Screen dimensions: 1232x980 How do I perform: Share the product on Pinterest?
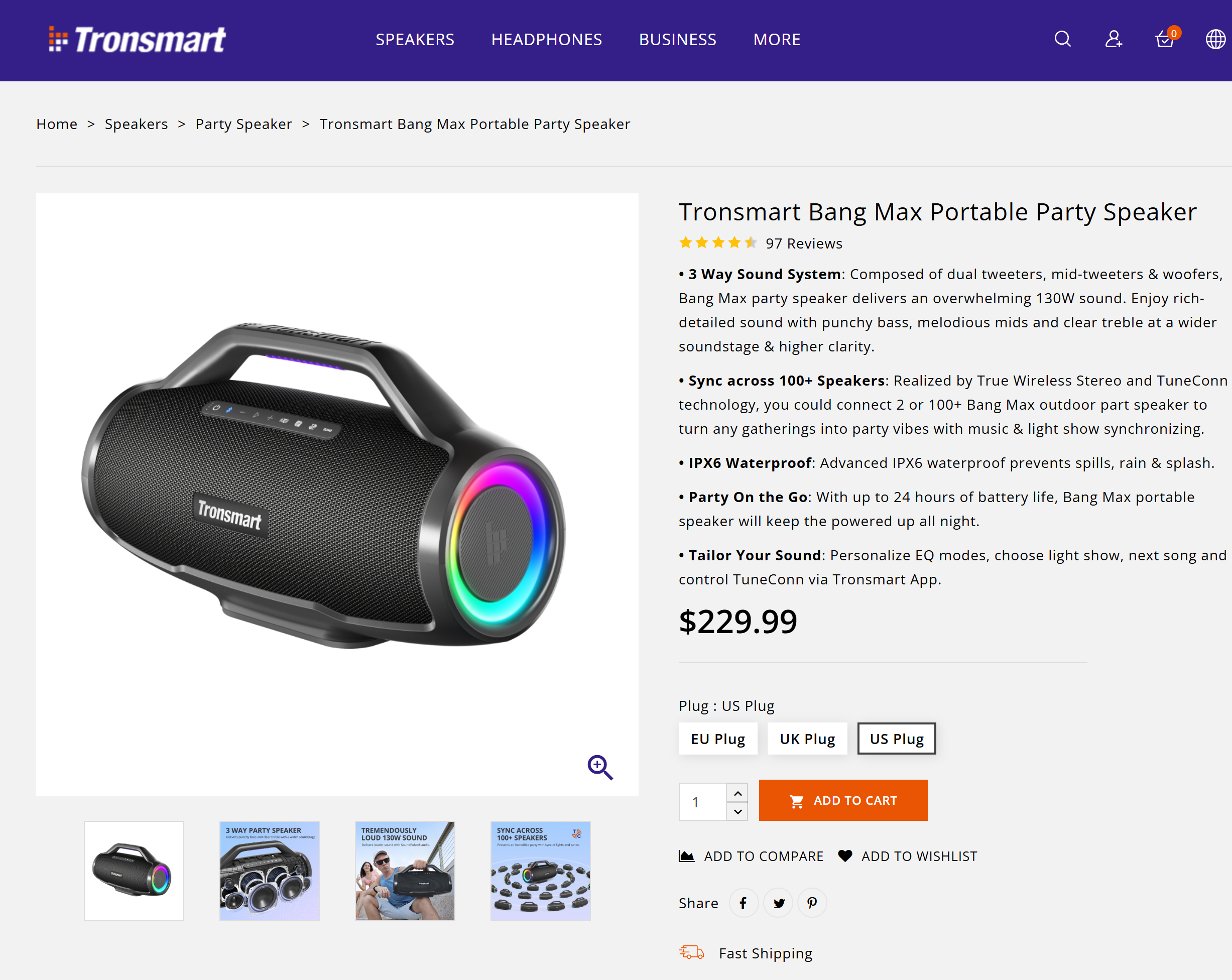(812, 903)
